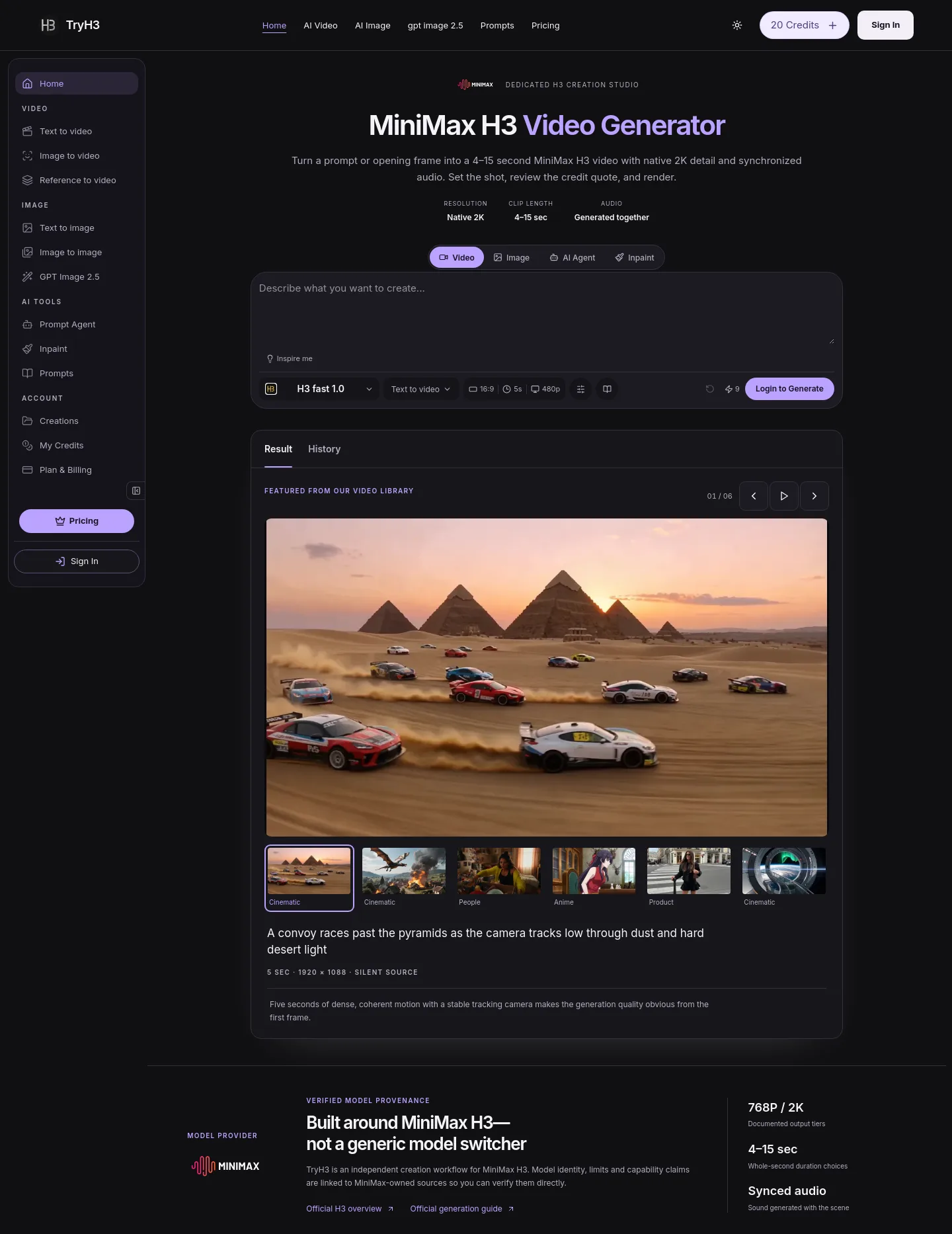
Task: Open Text to video in sidebar
Action: 77,131
